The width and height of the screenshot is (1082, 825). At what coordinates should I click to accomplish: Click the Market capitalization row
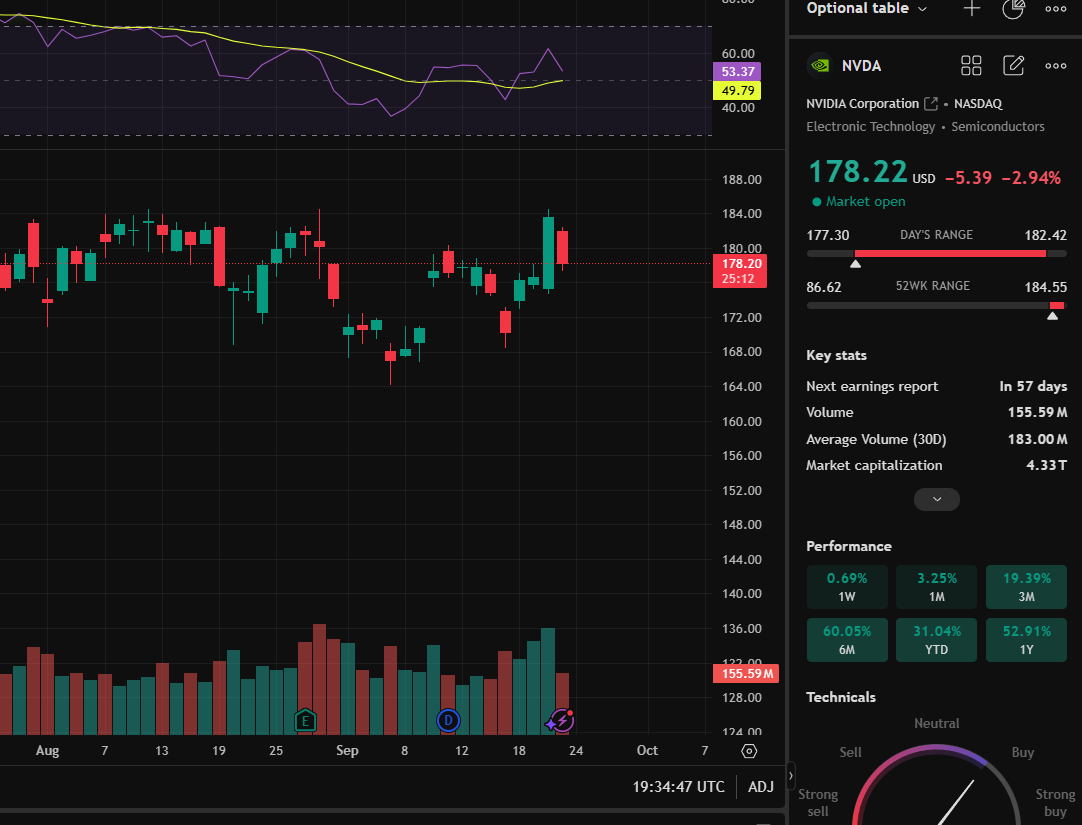click(x=936, y=466)
